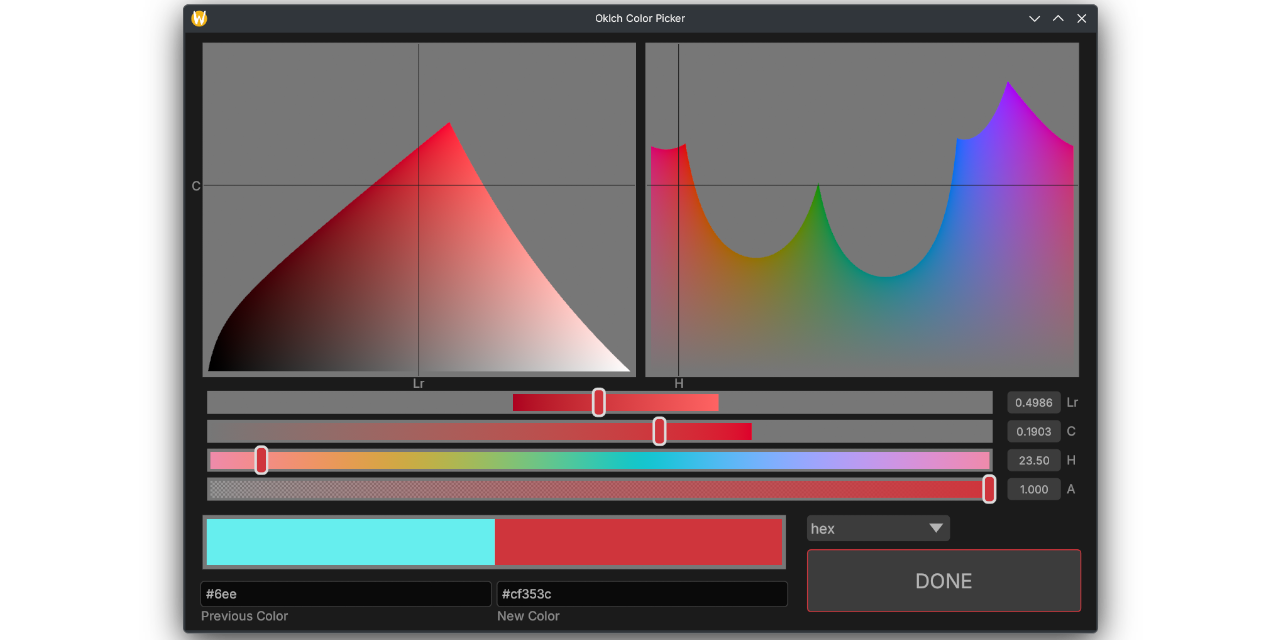
Task: Click the cyan Previous Color swatch
Action: click(x=350, y=542)
